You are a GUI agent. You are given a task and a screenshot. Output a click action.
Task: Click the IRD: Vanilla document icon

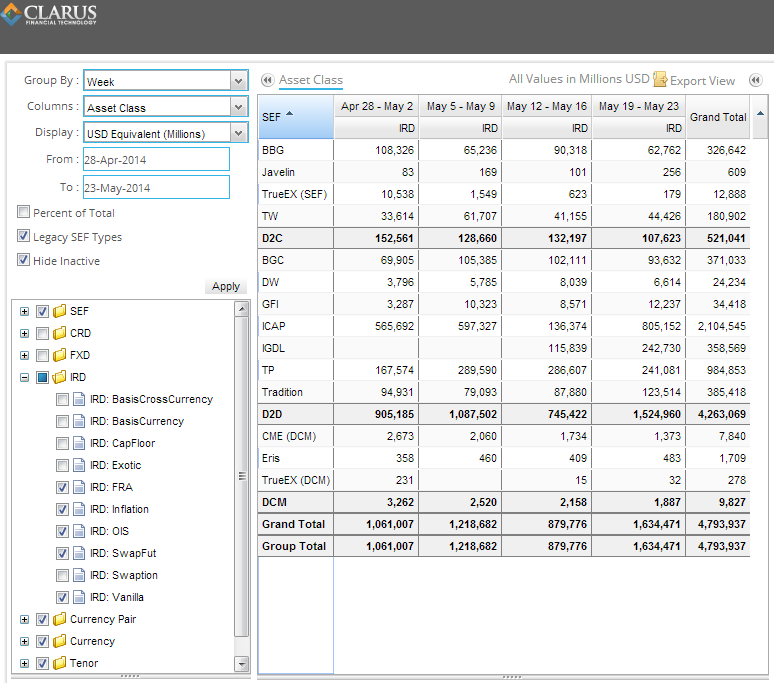pos(79,597)
